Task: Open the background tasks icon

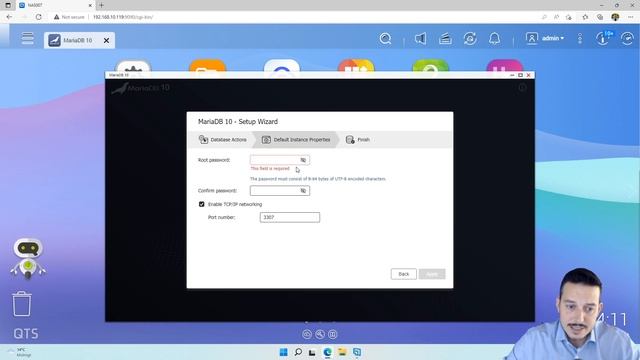Action: pos(445,39)
